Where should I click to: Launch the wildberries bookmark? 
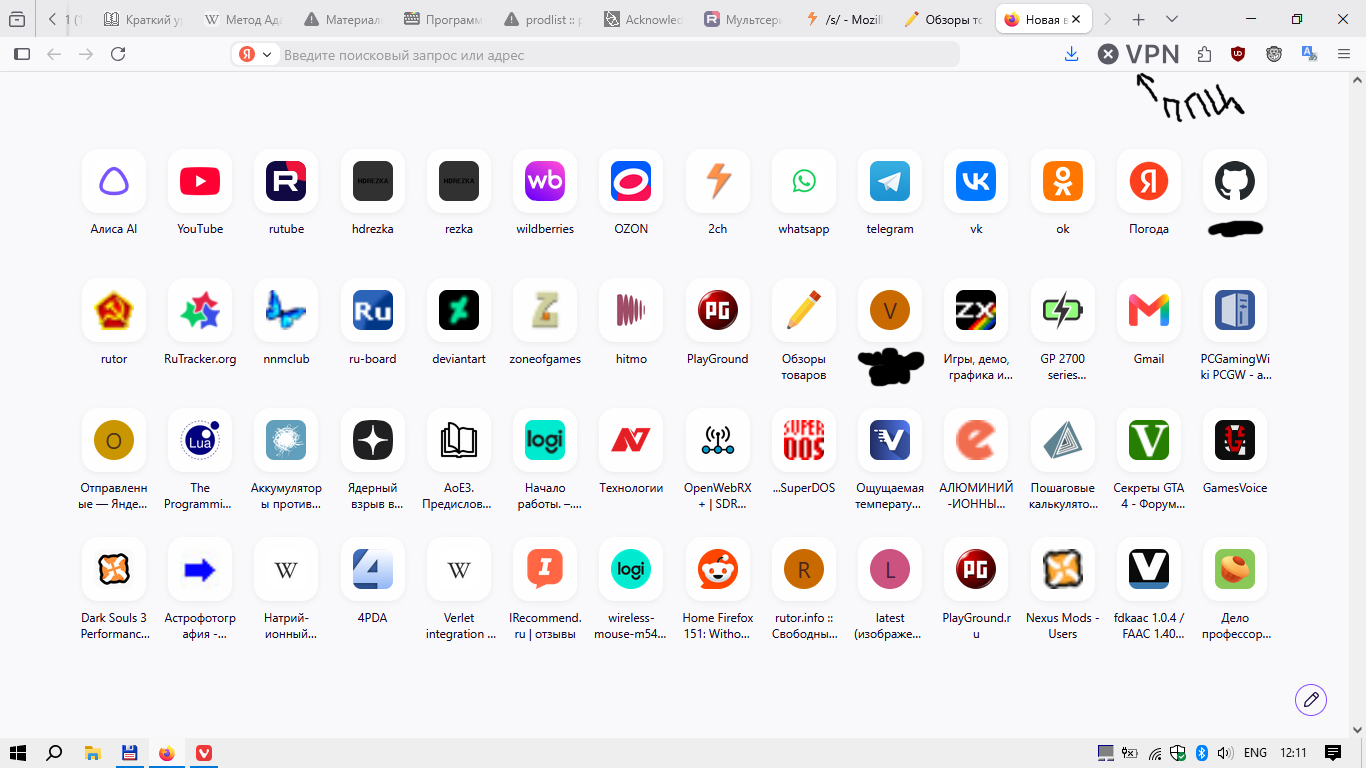click(545, 181)
